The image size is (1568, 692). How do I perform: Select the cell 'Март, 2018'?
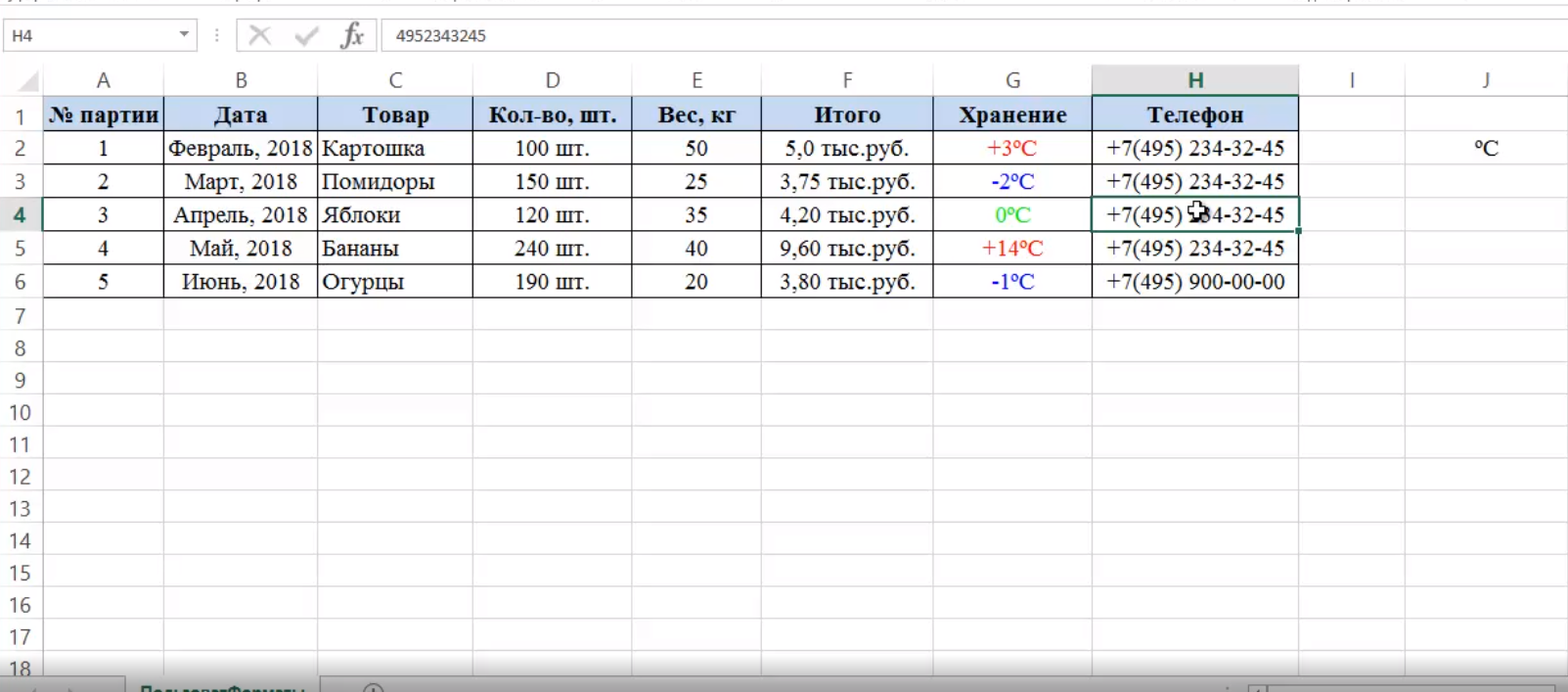[241, 181]
